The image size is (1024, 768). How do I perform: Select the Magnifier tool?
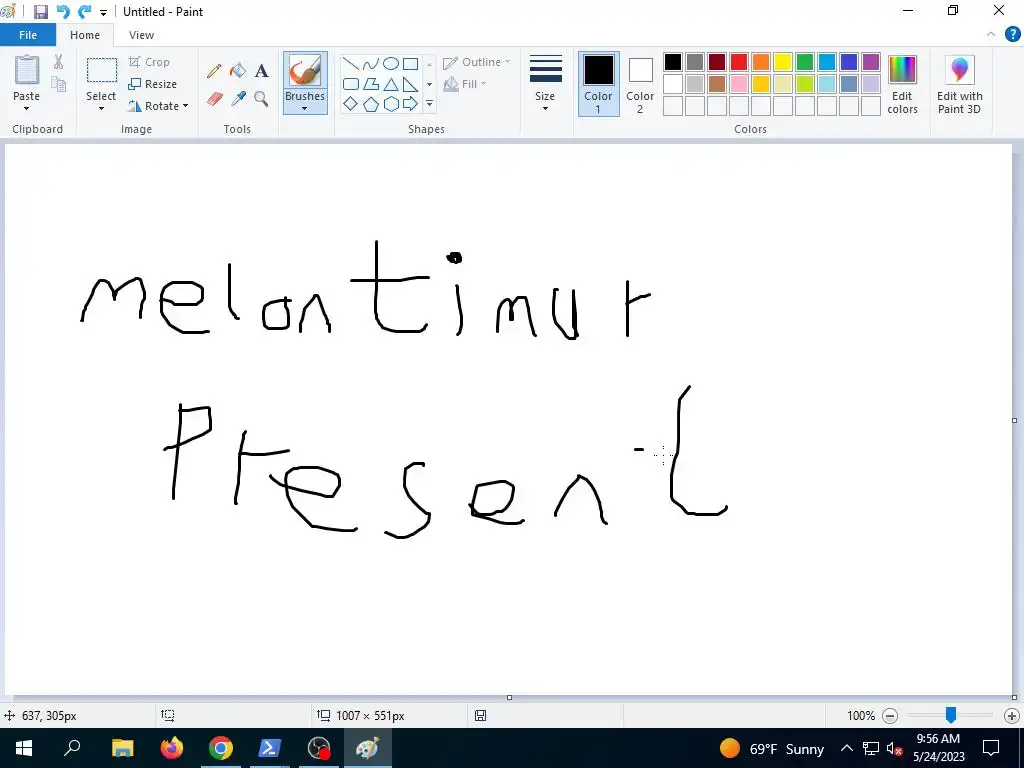[261, 99]
